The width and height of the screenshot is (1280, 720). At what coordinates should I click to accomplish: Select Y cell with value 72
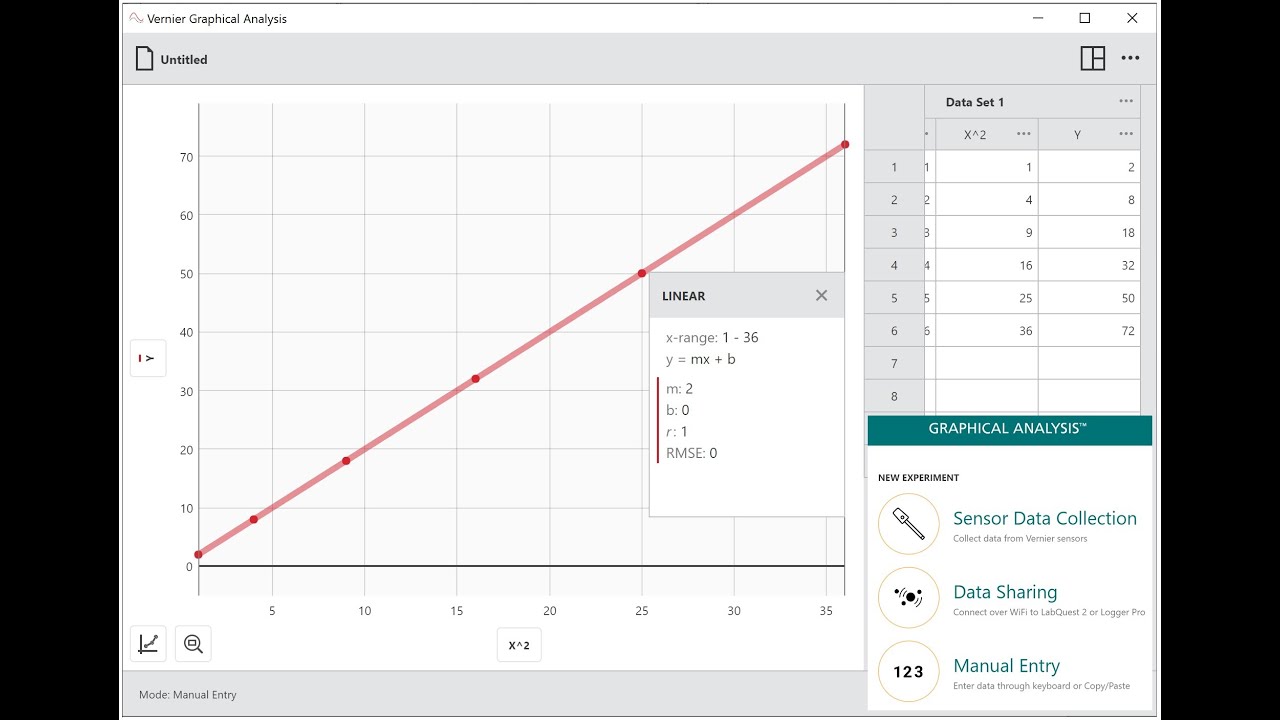1089,330
